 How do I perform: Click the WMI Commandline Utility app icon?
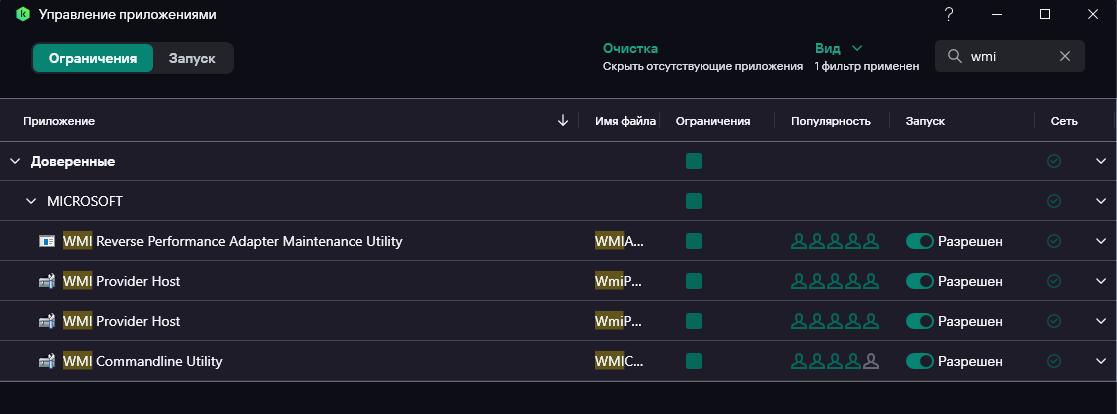[x=46, y=361]
